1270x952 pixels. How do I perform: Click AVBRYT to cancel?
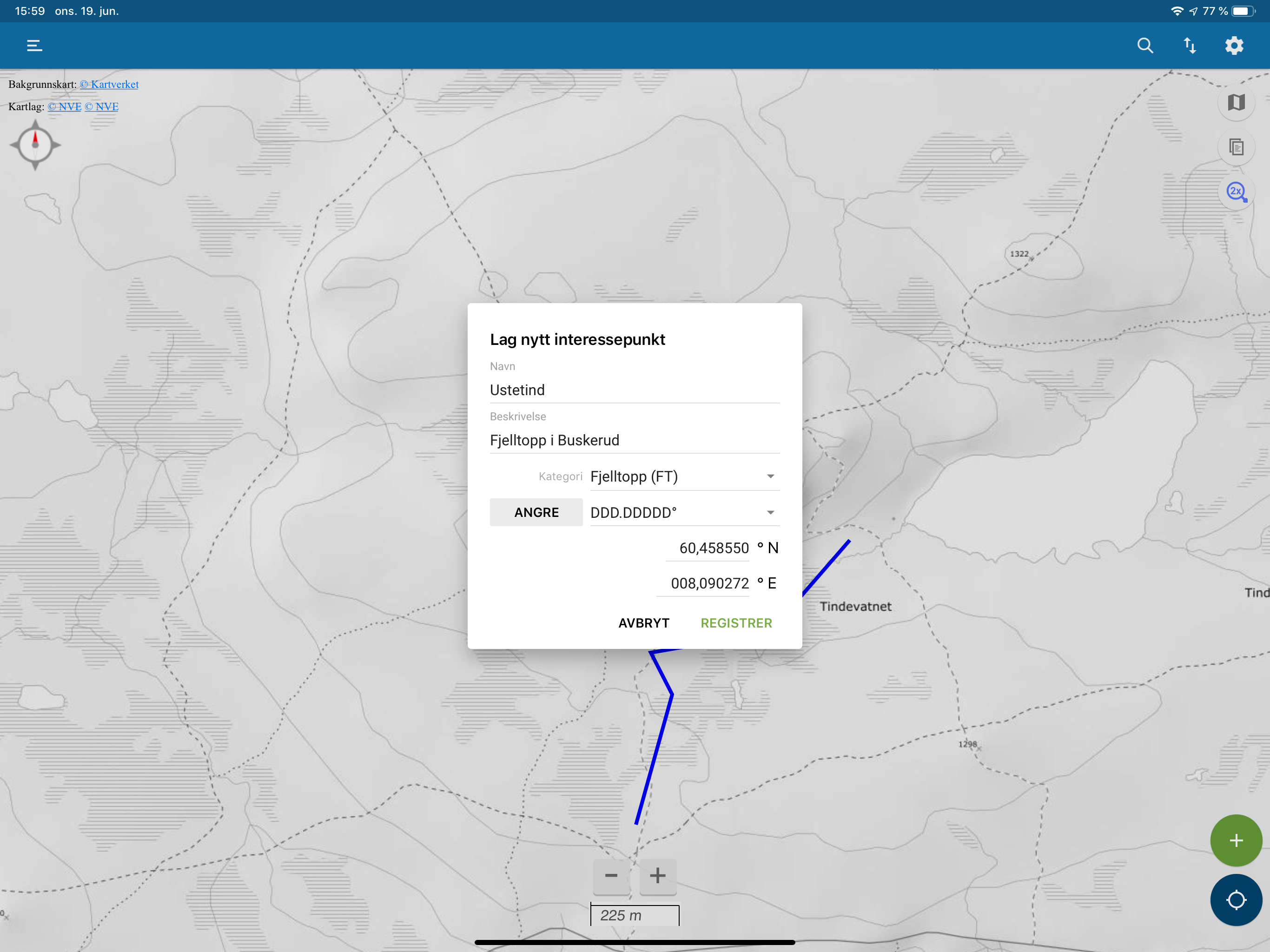pyautogui.click(x=644, y=623)
